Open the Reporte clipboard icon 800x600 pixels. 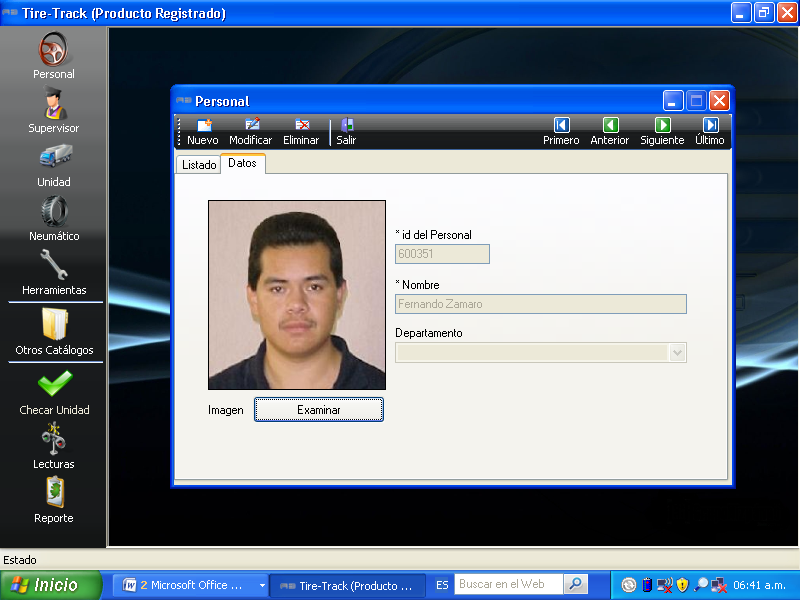53,493
